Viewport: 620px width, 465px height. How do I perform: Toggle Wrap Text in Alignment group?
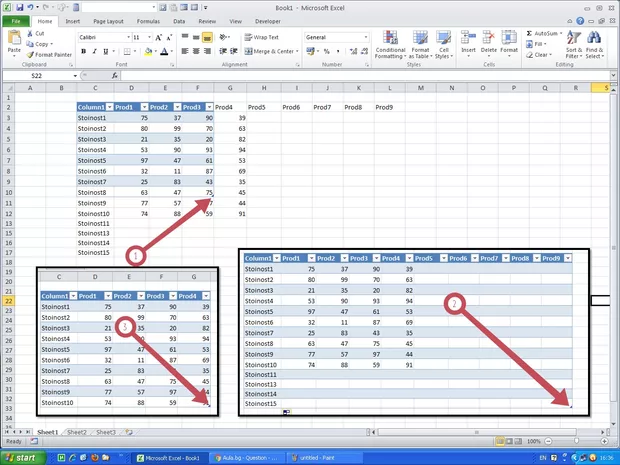coord(264,37)
